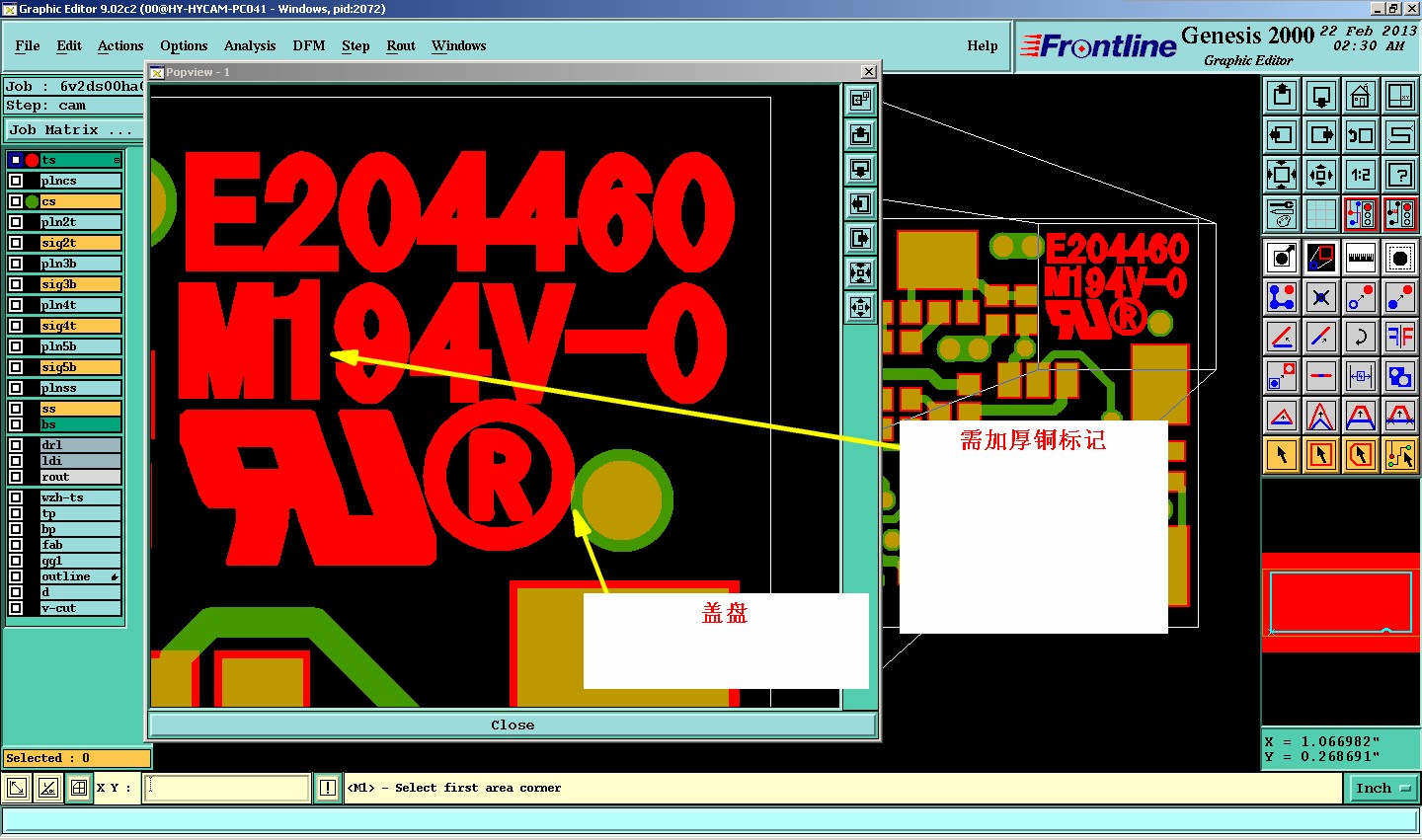
Task: Click the question mark query icon
Action: tap(1400, 175)
